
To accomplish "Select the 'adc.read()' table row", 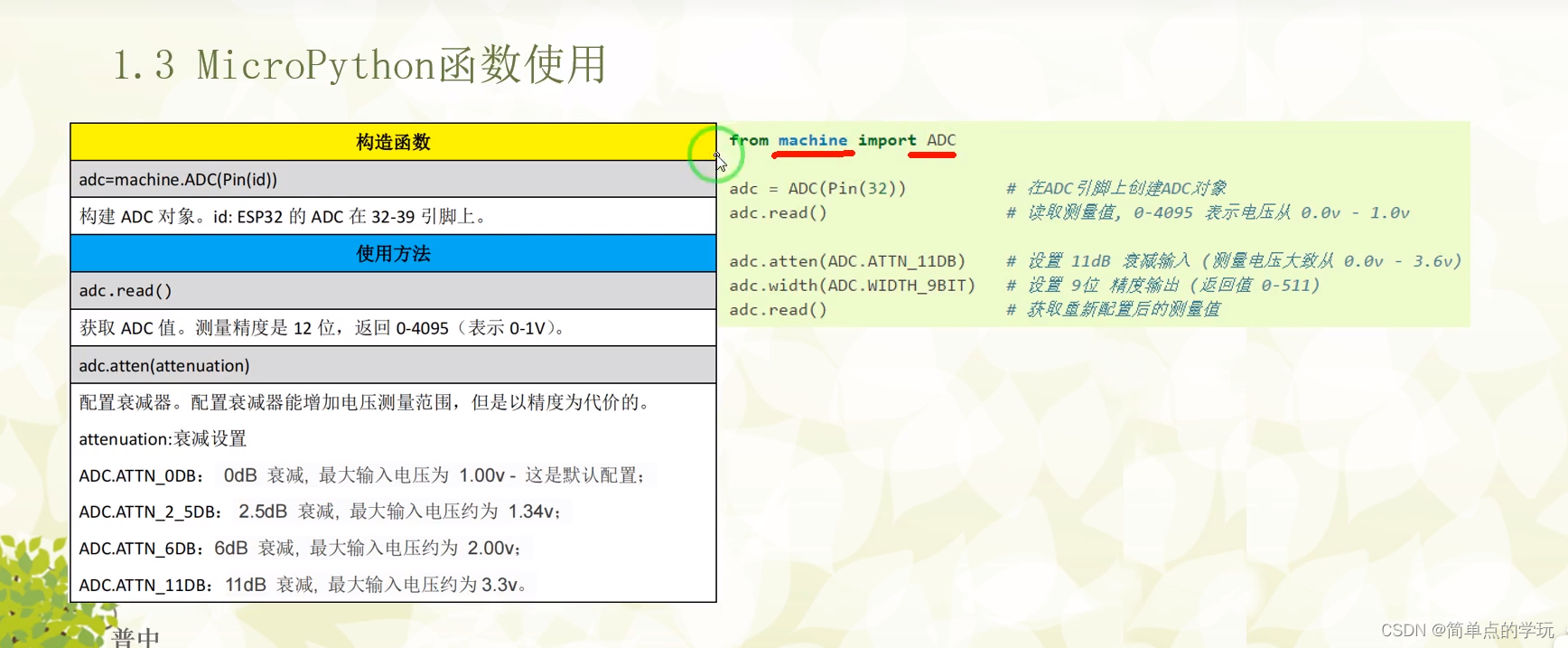I will (393, 290).
